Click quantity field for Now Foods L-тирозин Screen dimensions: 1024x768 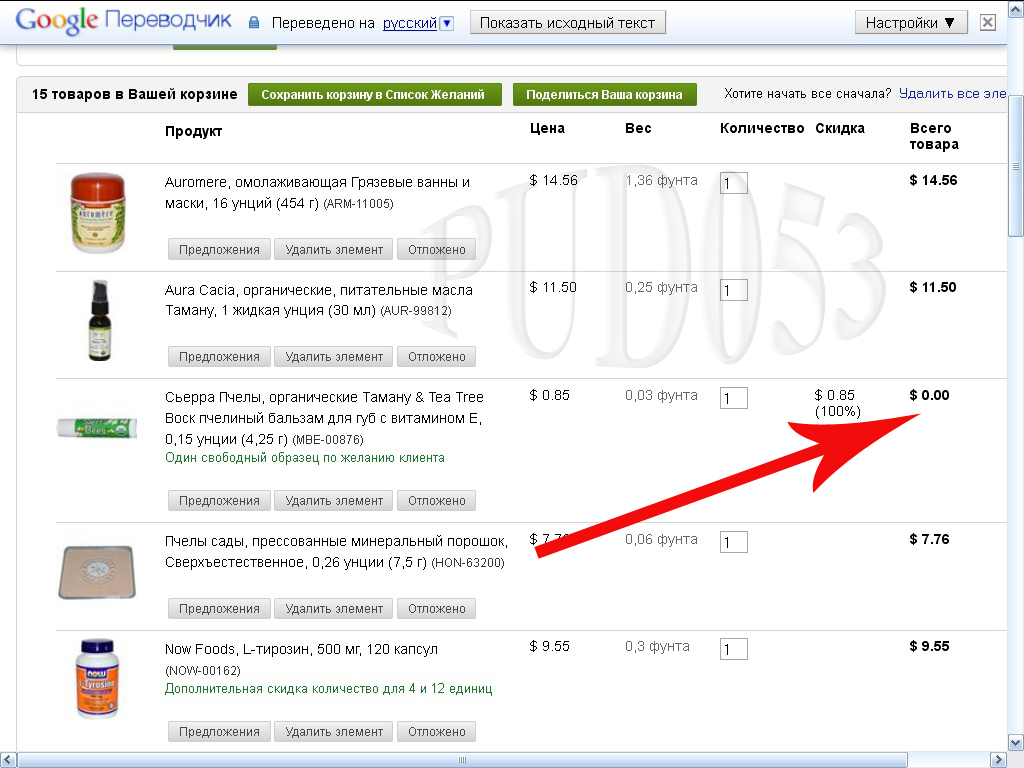click(733, 649)
